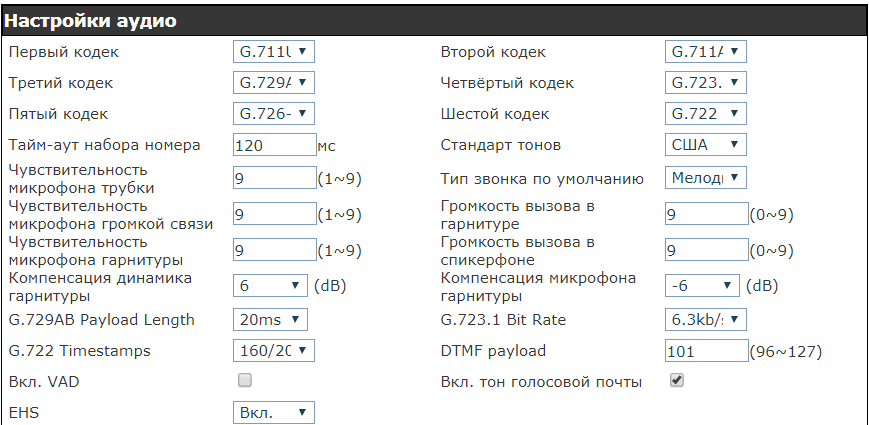869x425 pixels.
Task: Expand the G.729AB Payload Length dropdown
Action: click(x=271, y=320)
